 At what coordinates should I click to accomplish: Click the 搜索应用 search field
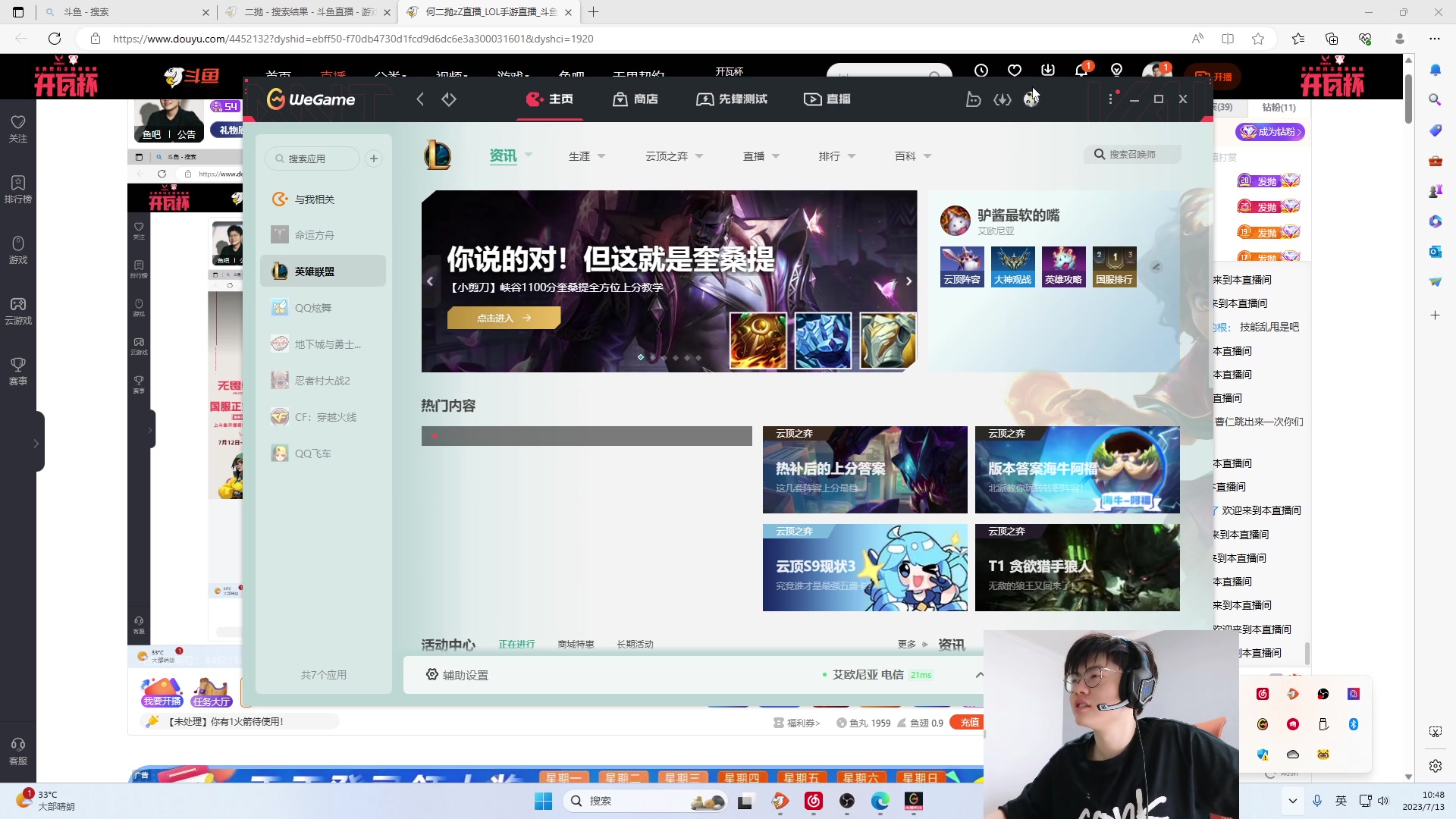312,158
